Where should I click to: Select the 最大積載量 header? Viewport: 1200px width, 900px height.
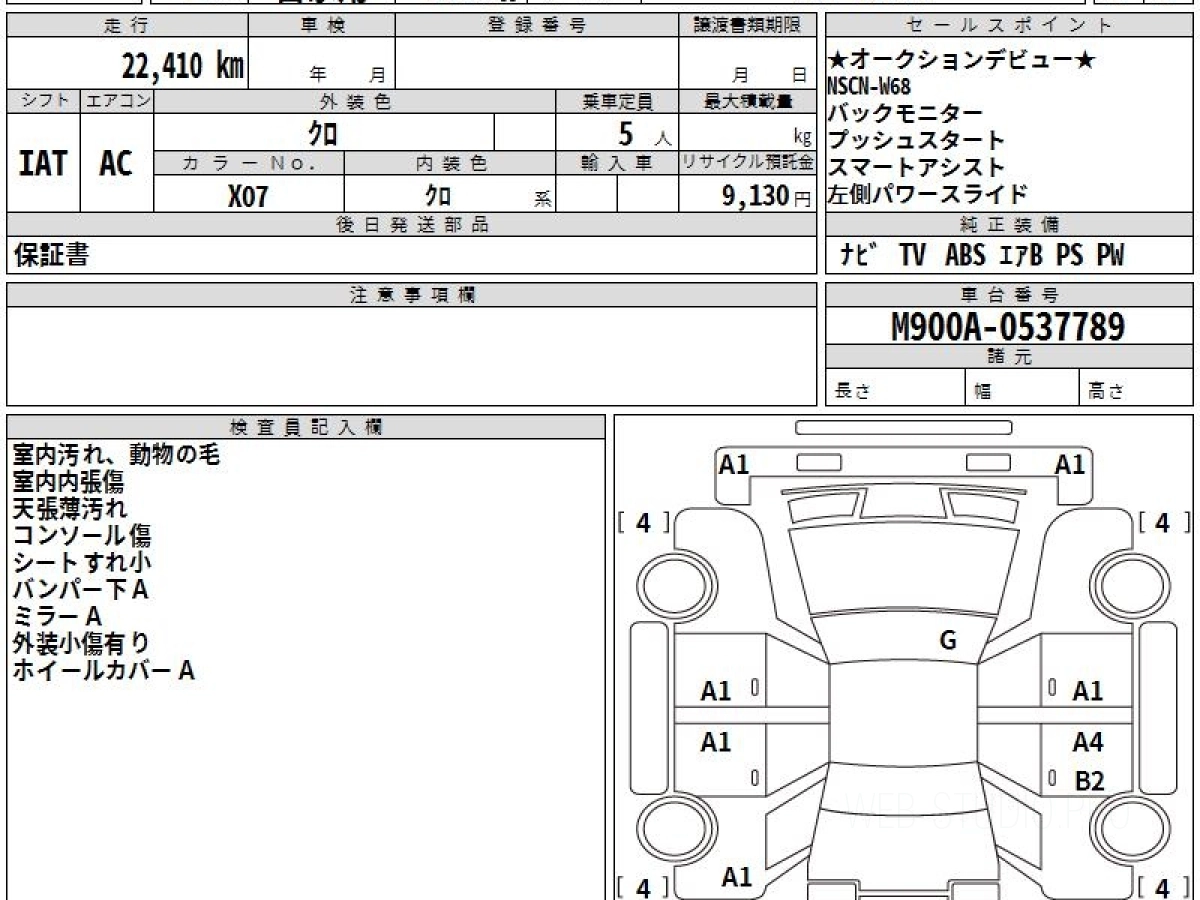coord(747,101)
